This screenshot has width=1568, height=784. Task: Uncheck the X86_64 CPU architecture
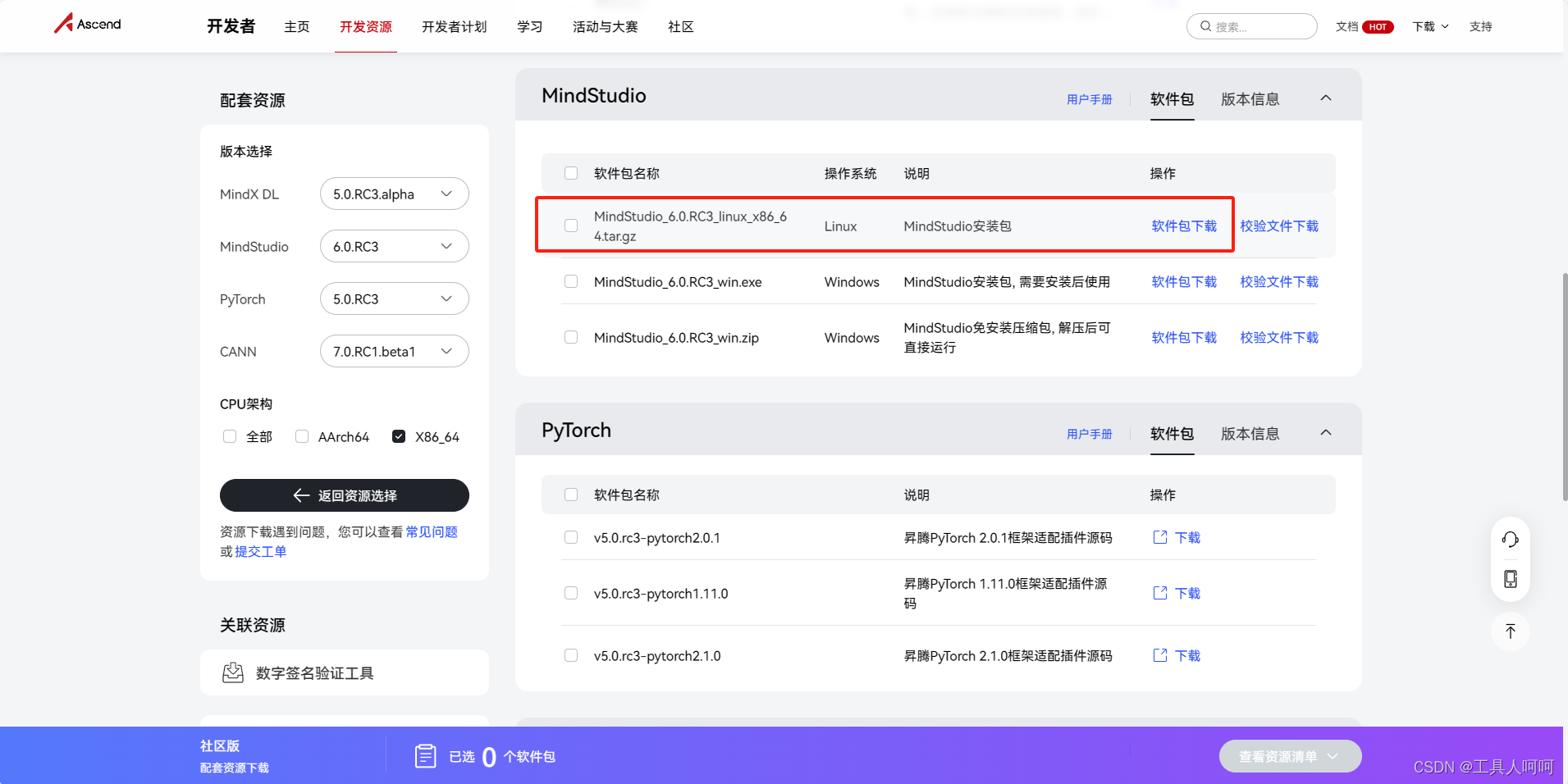(399, 436)
